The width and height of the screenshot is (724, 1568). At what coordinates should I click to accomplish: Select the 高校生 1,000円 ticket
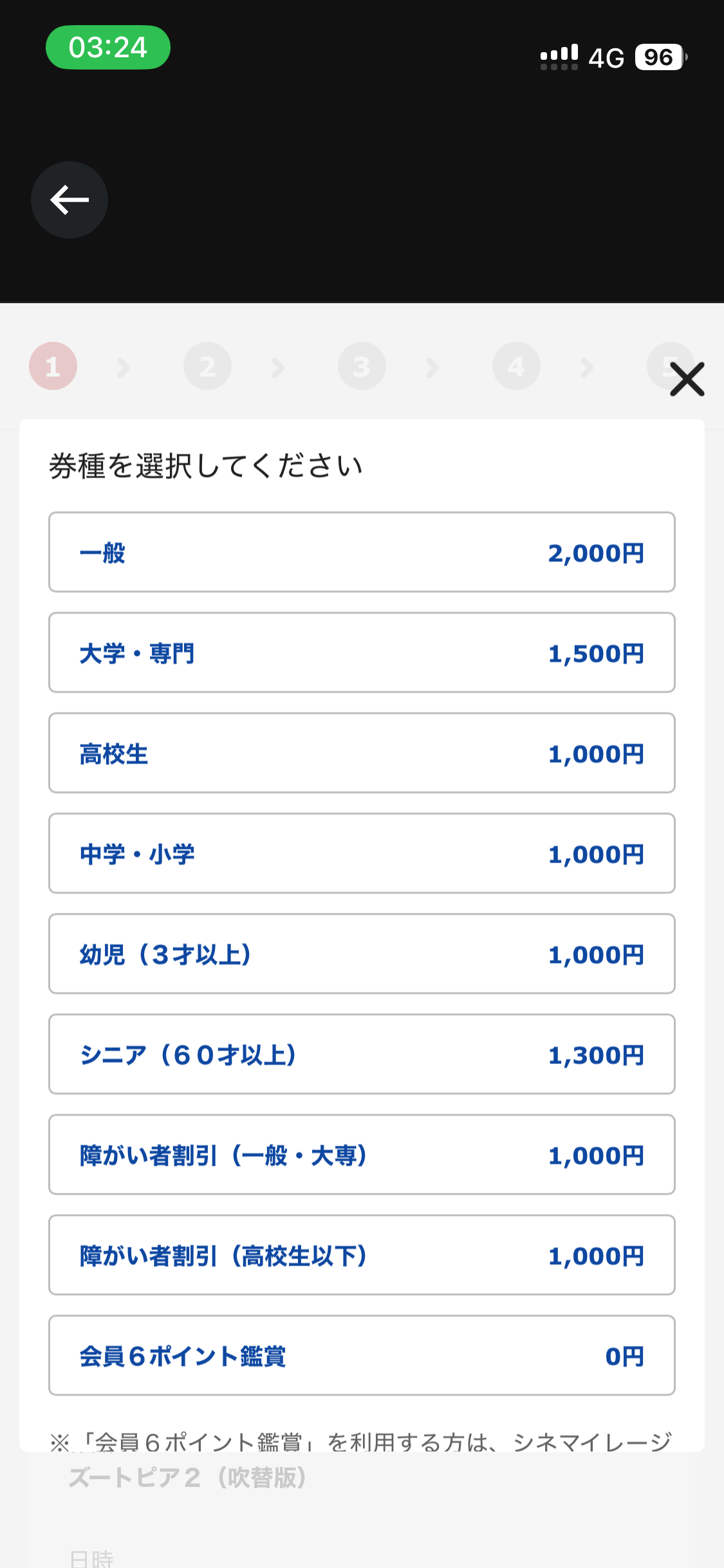362,753
